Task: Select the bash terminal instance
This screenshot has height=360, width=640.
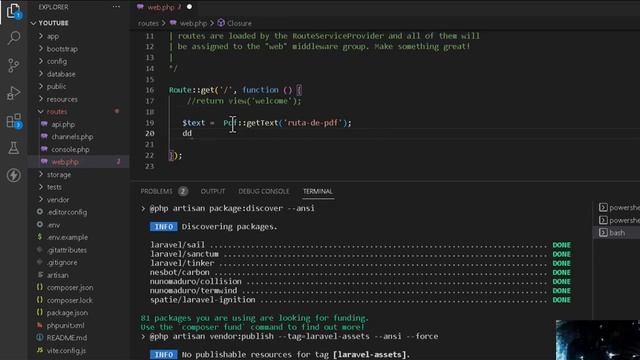Action: (618, 233)
